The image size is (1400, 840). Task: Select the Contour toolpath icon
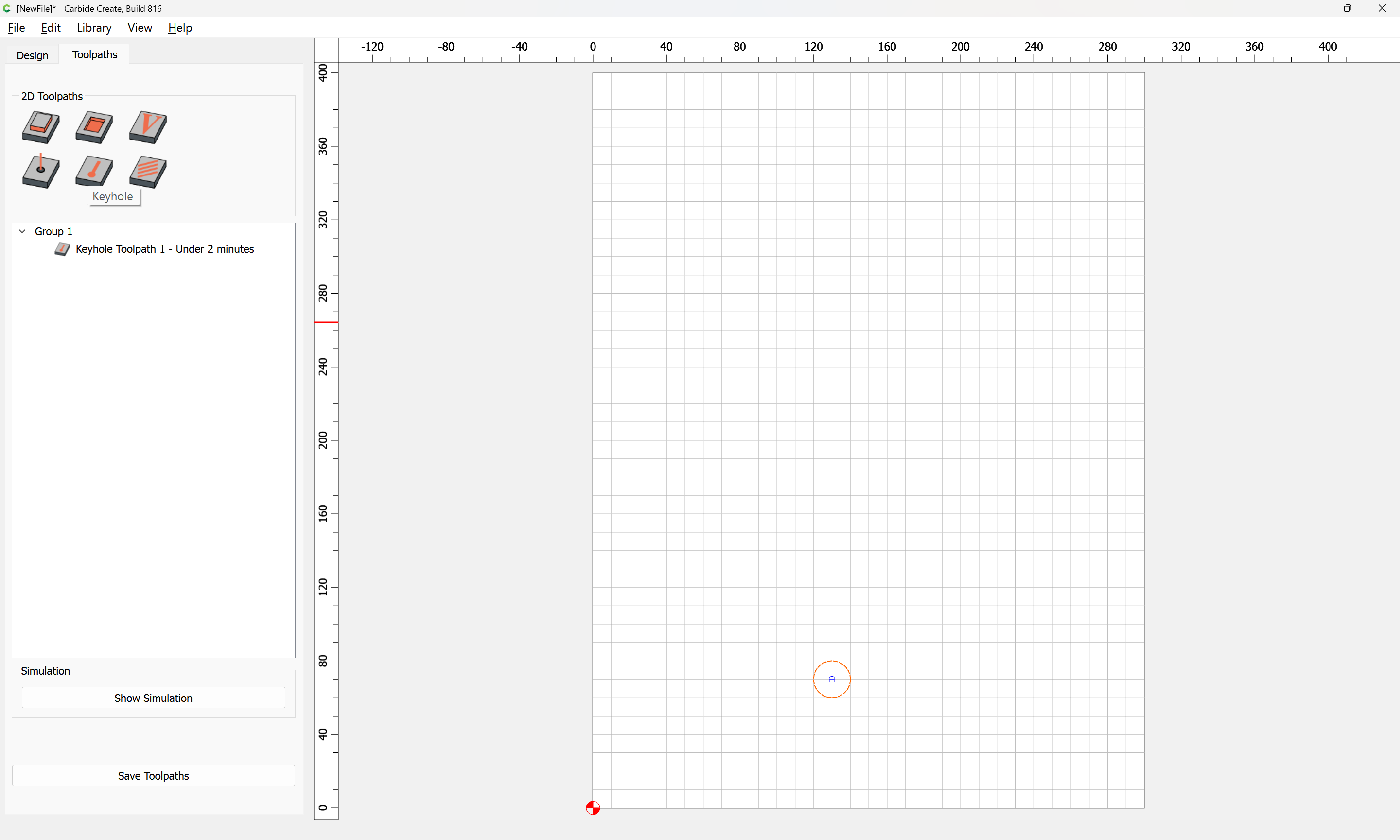41,127
